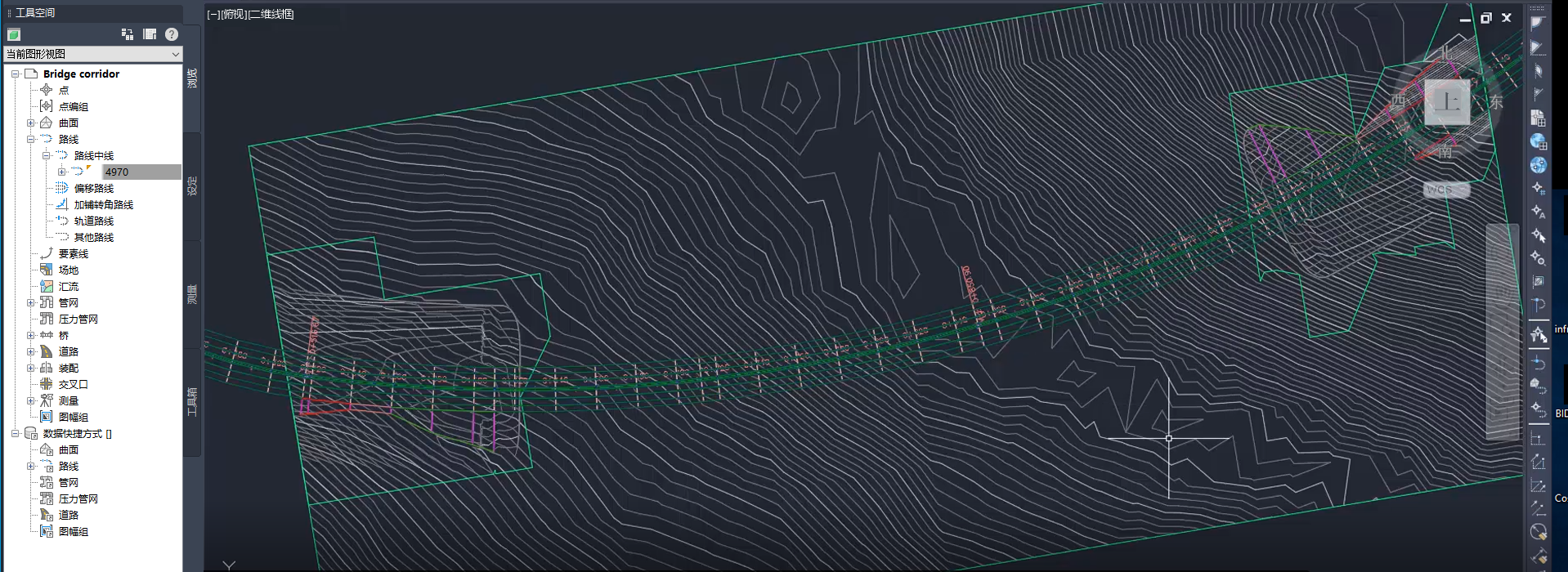Click the 桥 bridge icon

tap(47, 335)
